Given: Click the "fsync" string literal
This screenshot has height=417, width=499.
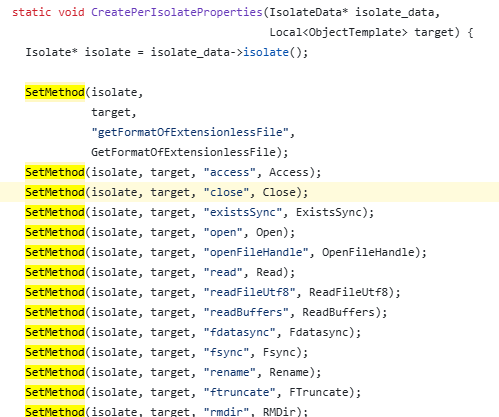Looking at the screenshot, I should [226, 352].
